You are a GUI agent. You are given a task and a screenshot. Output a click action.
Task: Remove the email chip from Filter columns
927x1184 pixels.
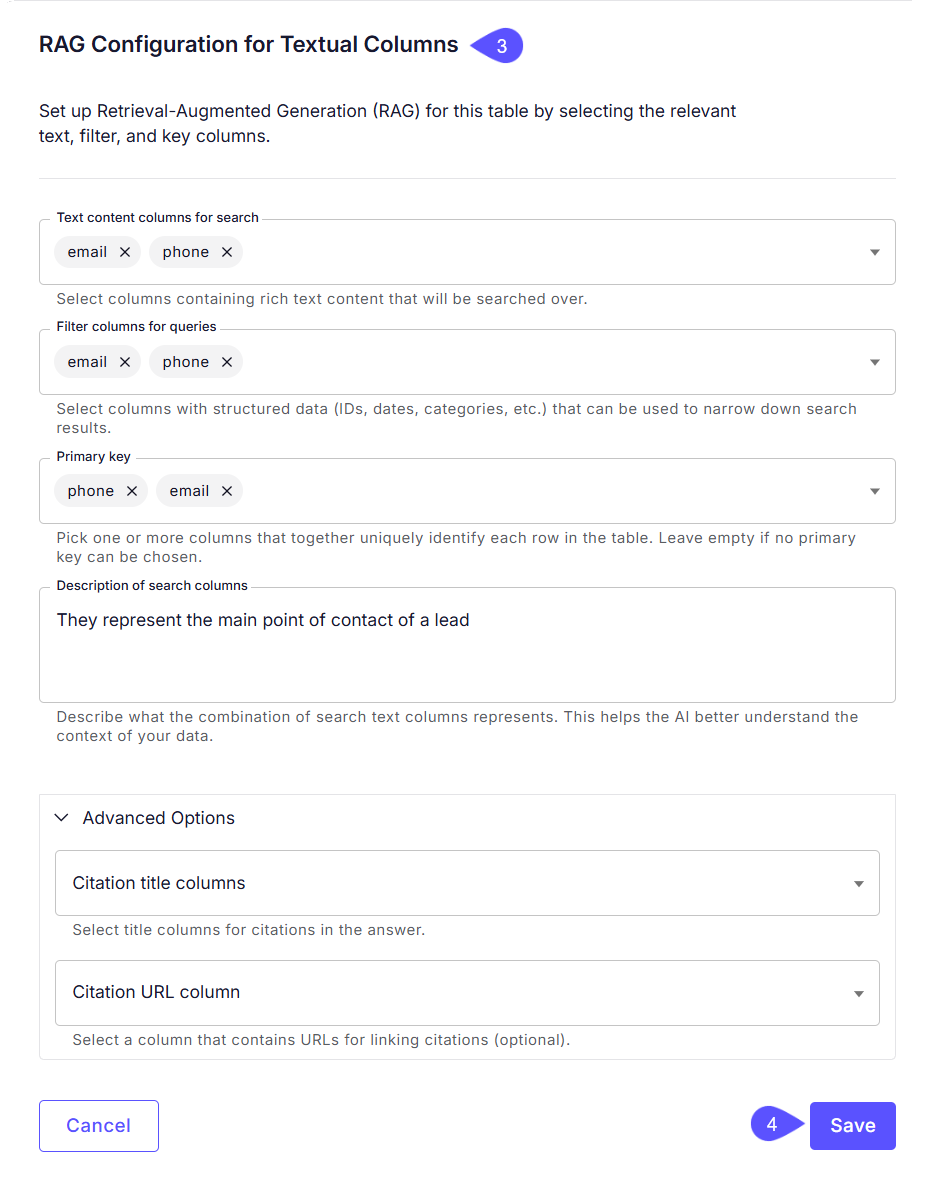click(124, 361)
